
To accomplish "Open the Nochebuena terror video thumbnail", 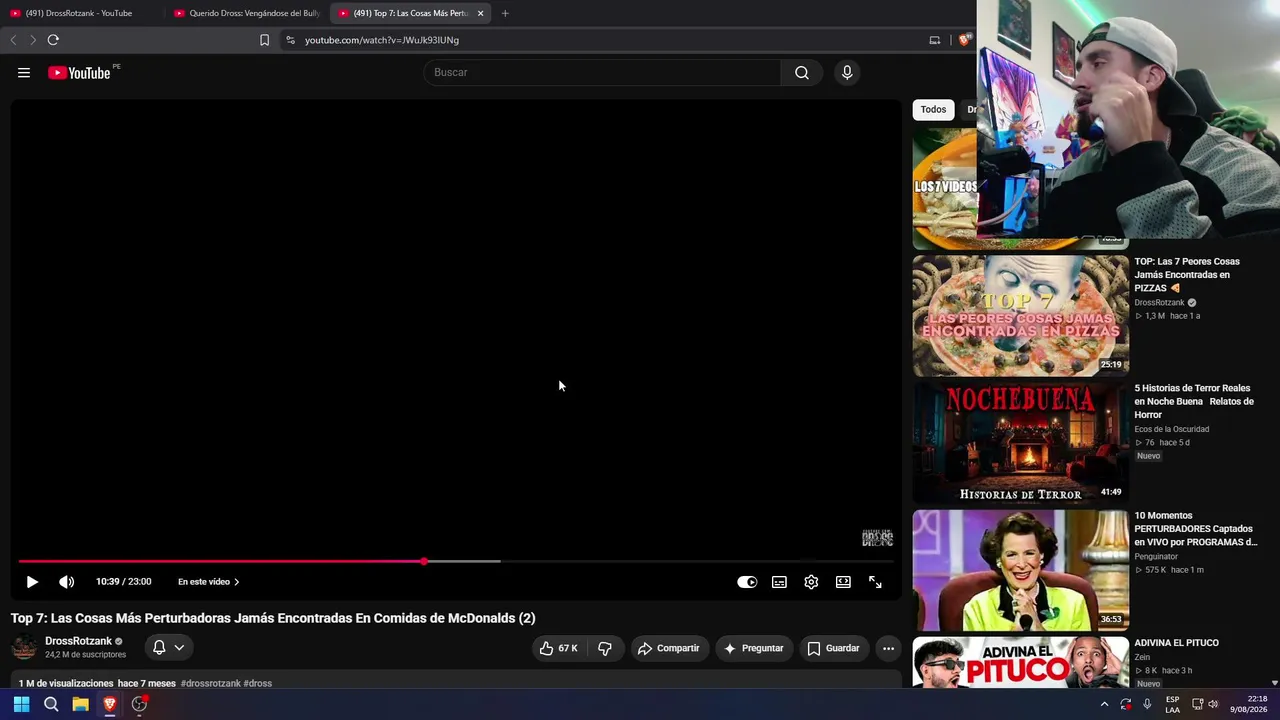I will coord(1021,443).
